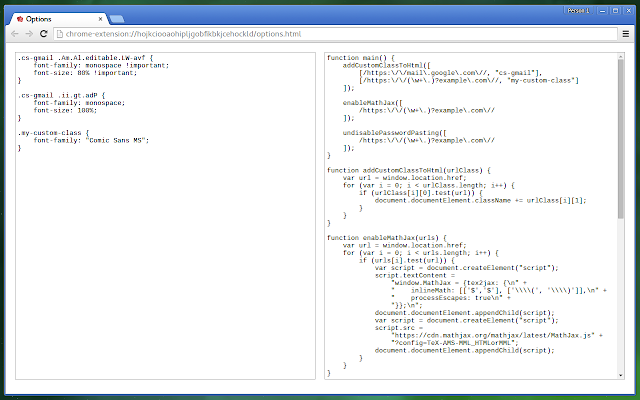Reload the options page
Image resolution: width=640 pixels, height=400 pixels.
[44, 34]
